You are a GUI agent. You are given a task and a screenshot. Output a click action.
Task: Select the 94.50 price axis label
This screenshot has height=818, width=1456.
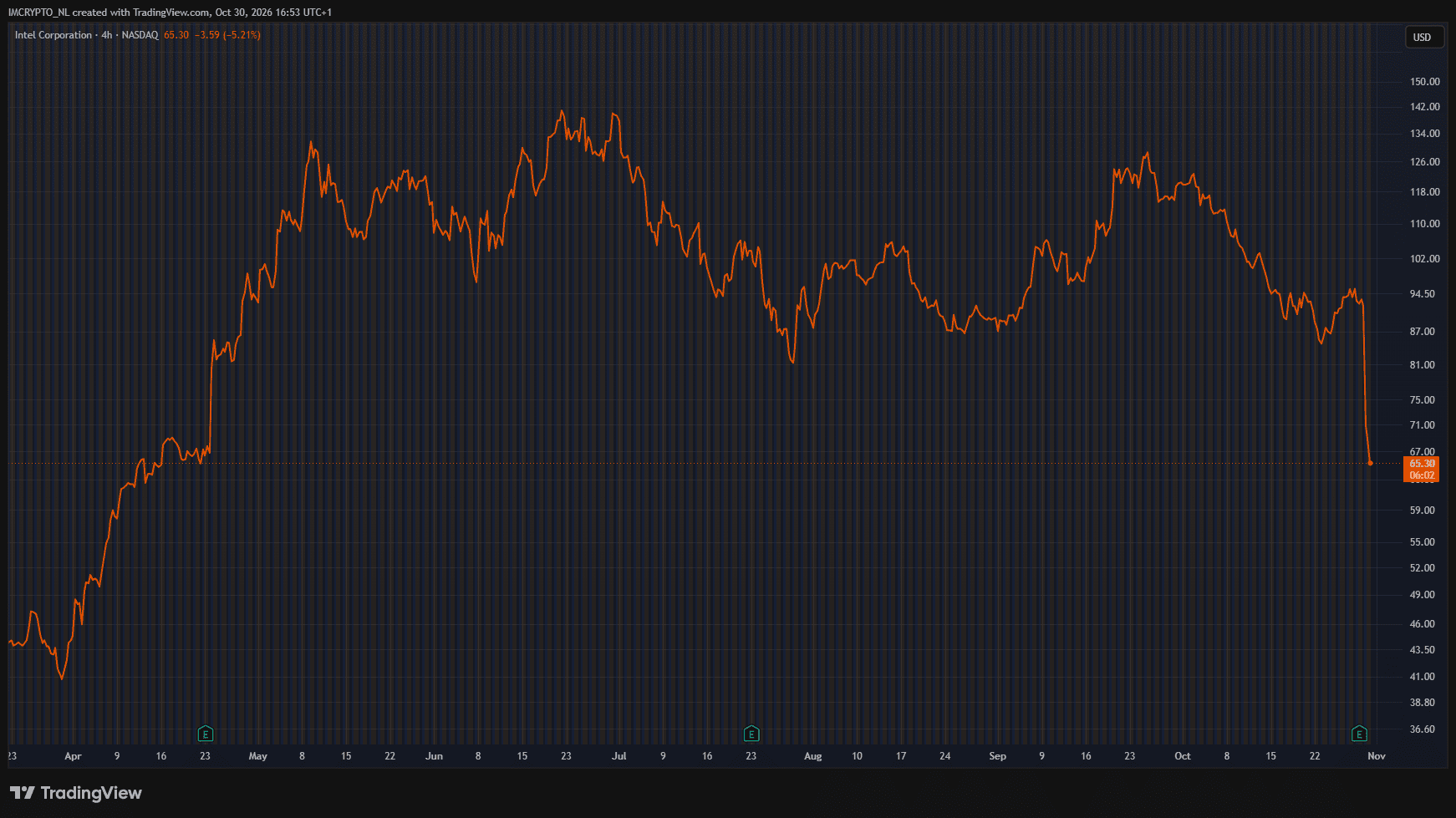1423,294
